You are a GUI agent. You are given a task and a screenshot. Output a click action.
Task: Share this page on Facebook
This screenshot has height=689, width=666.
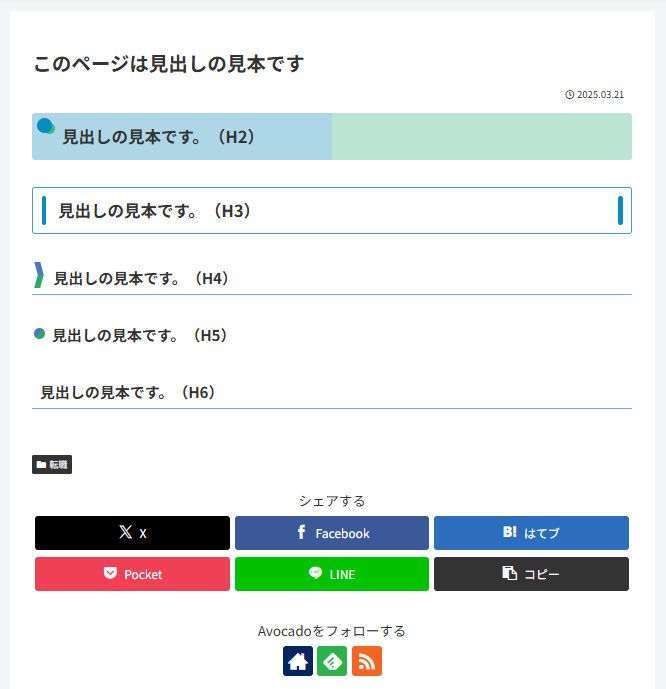(x=332, y=533)
